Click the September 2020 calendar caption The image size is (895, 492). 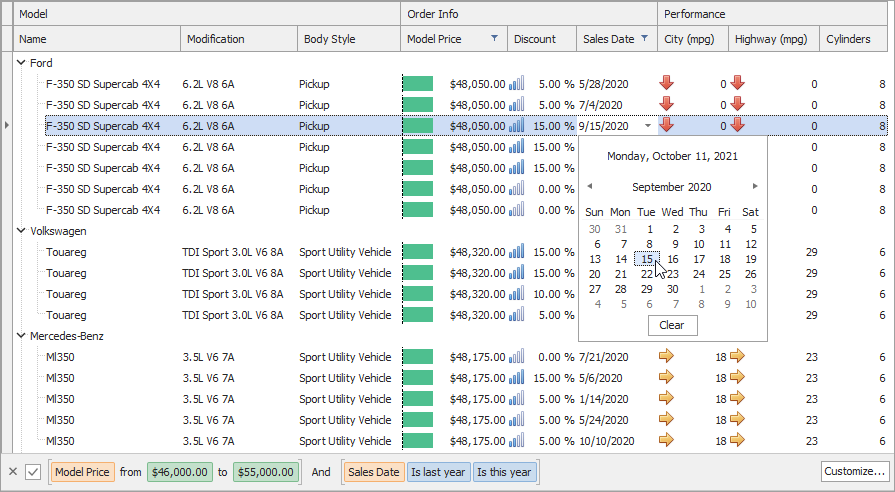pos(672,187)
